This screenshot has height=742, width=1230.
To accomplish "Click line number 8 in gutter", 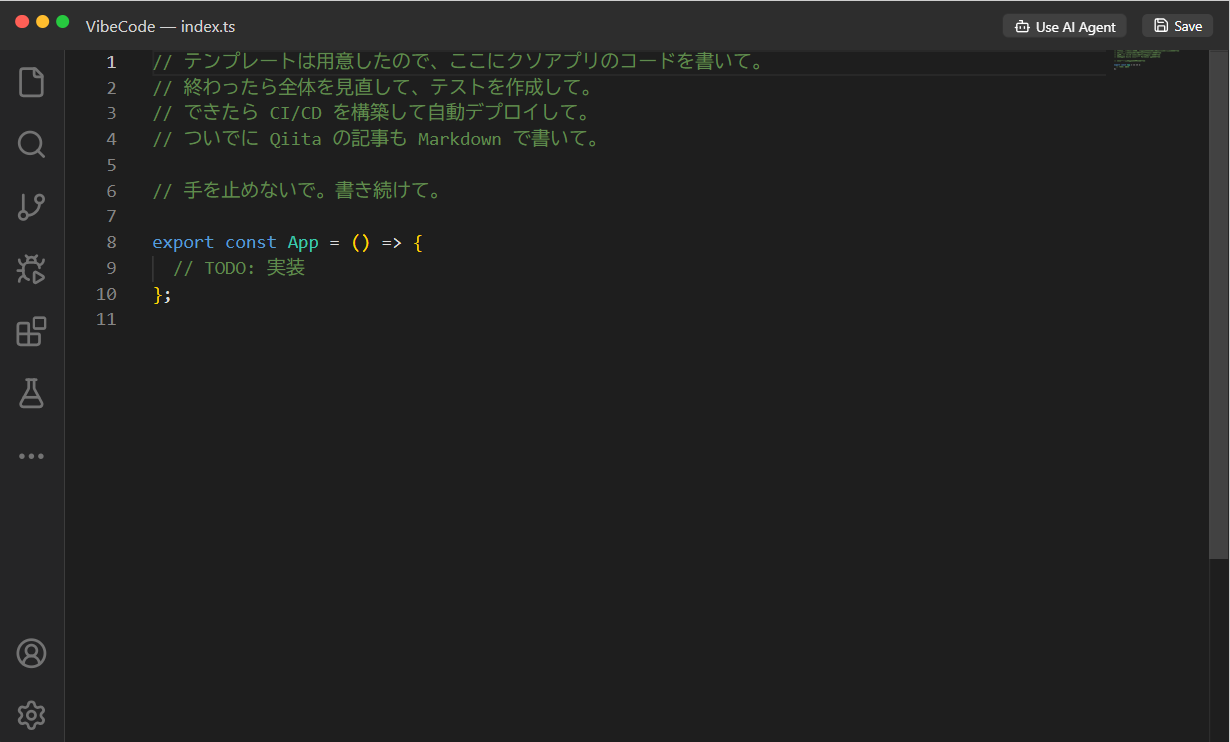I will pos(111,242).
